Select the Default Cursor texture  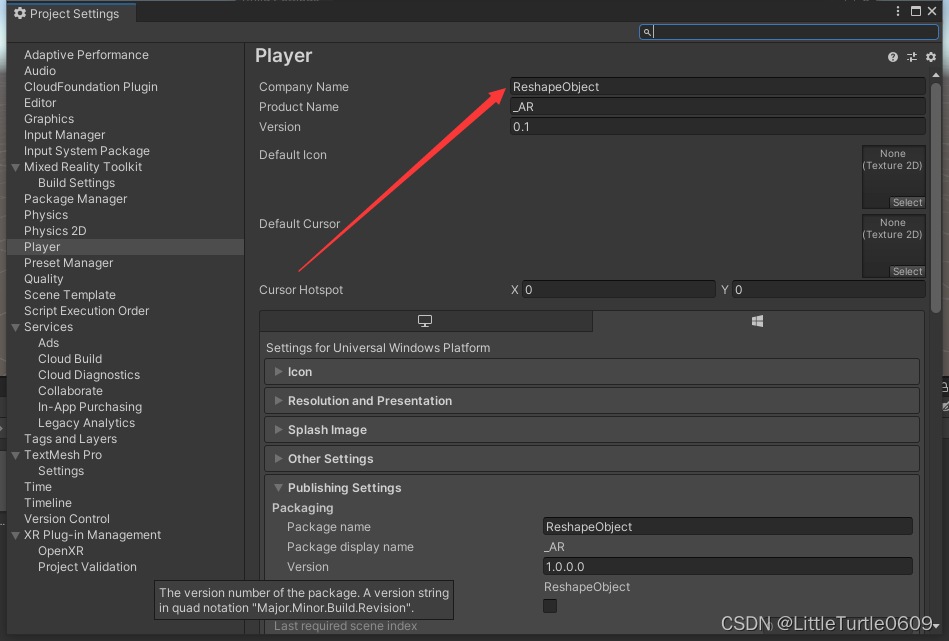point(907,272)
